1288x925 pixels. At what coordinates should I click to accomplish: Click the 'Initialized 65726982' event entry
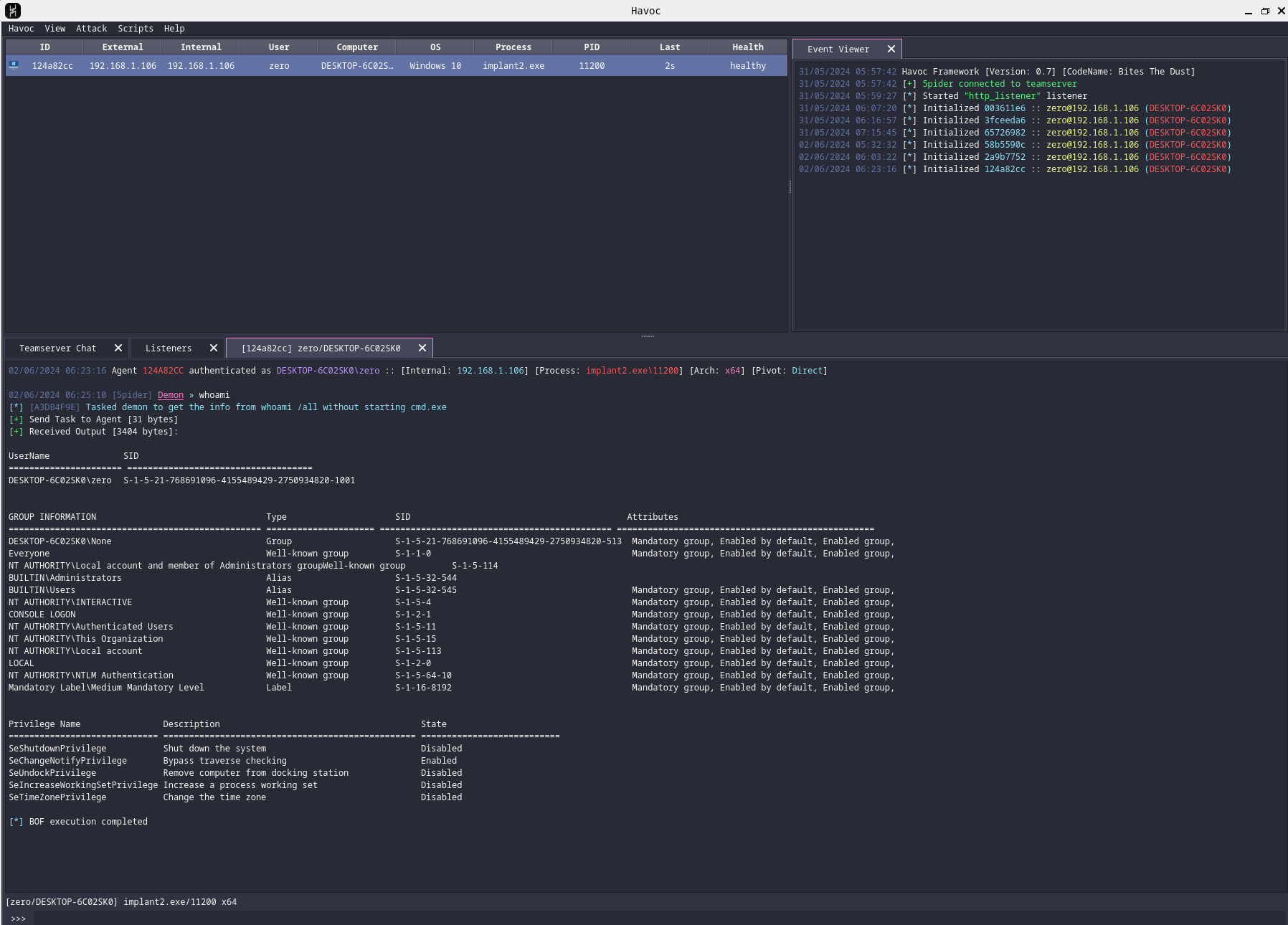pos(1015,133)
